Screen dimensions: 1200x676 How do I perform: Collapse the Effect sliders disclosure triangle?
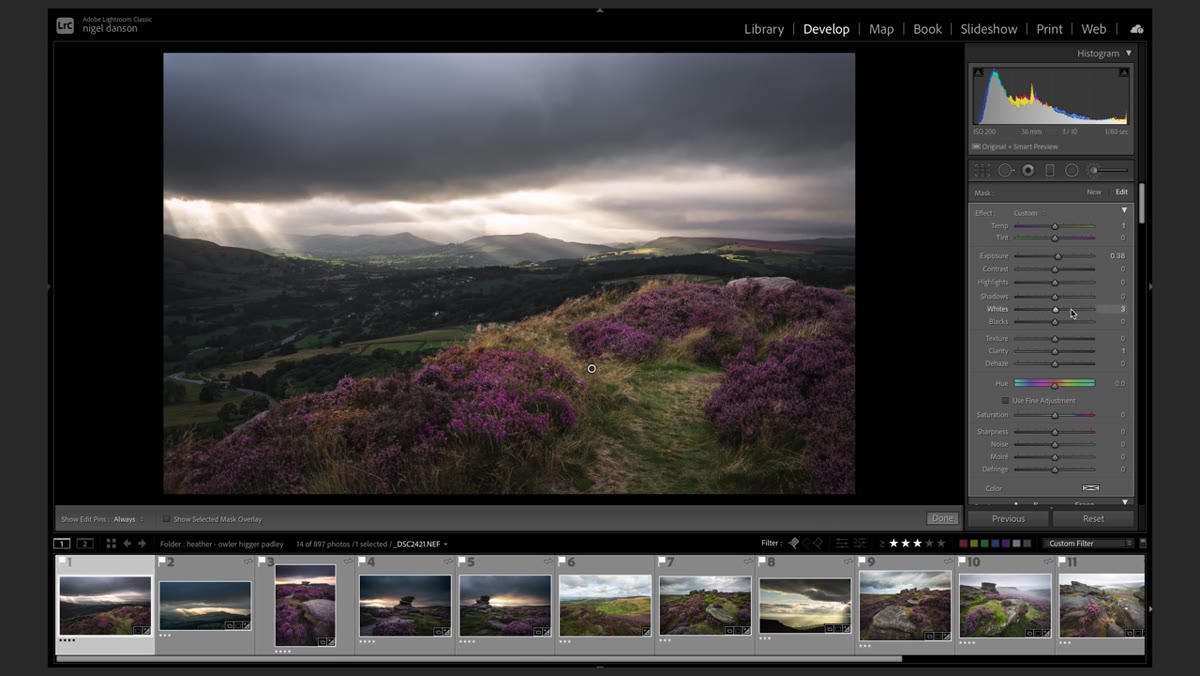[1124, 211]
